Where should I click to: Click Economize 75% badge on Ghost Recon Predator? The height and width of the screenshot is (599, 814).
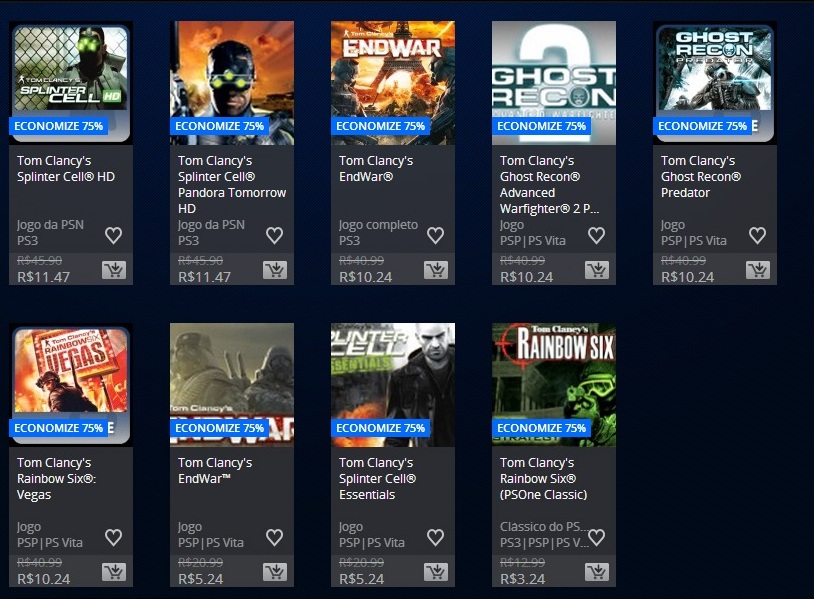(x=702, y=126)
